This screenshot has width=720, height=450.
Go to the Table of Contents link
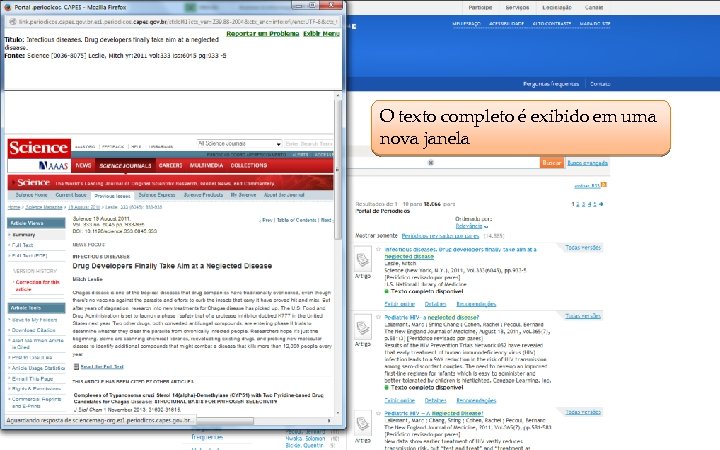pos(296,220)
